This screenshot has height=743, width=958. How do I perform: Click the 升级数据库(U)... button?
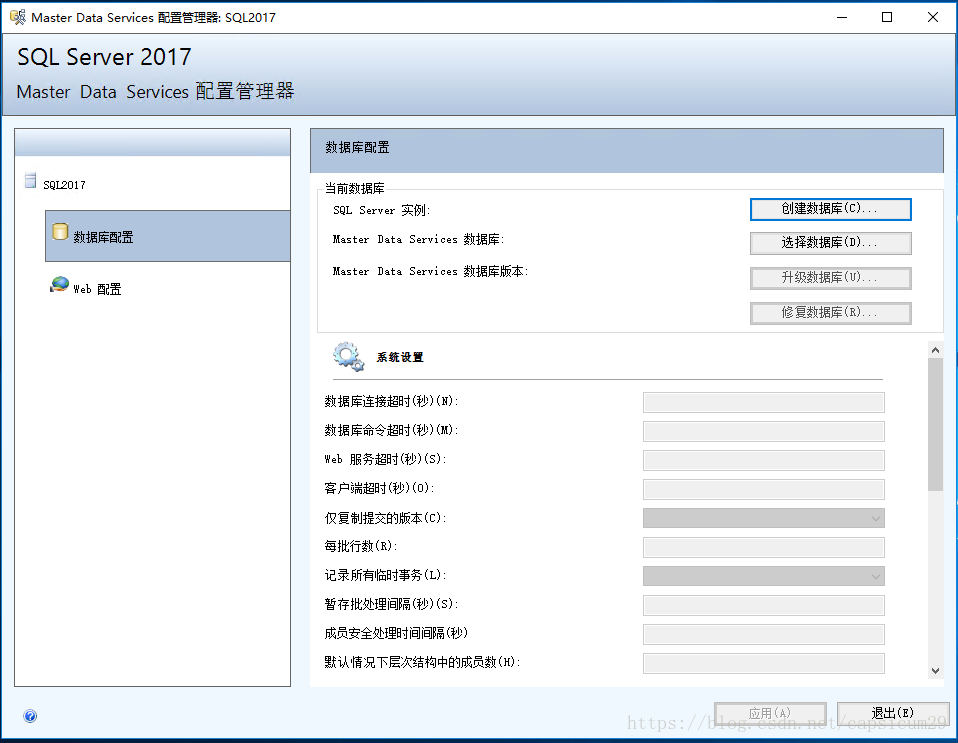point(830,278)
